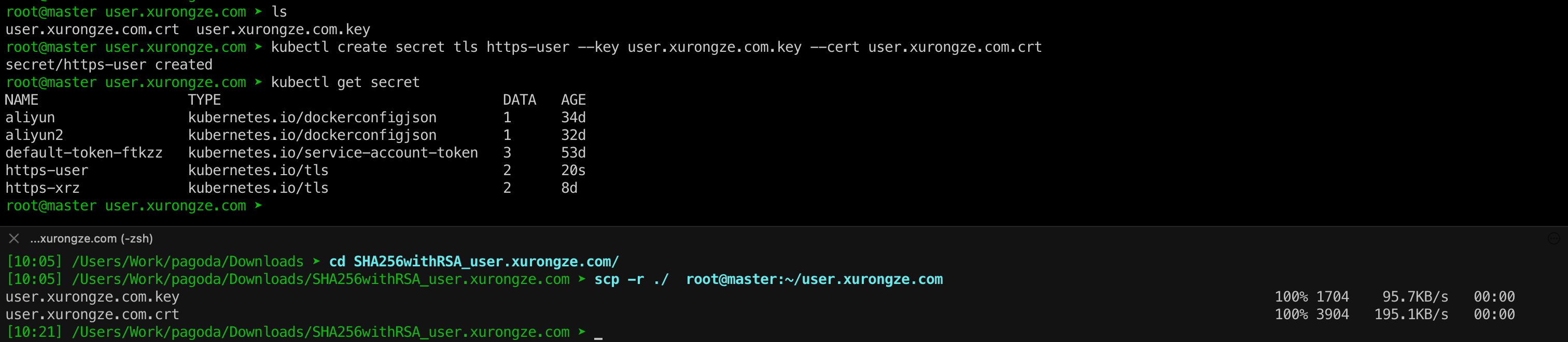The height and width of the screenshot is (342, 1568).
Task: Click the empty root@master prompt line
Action: pos(134,206)
